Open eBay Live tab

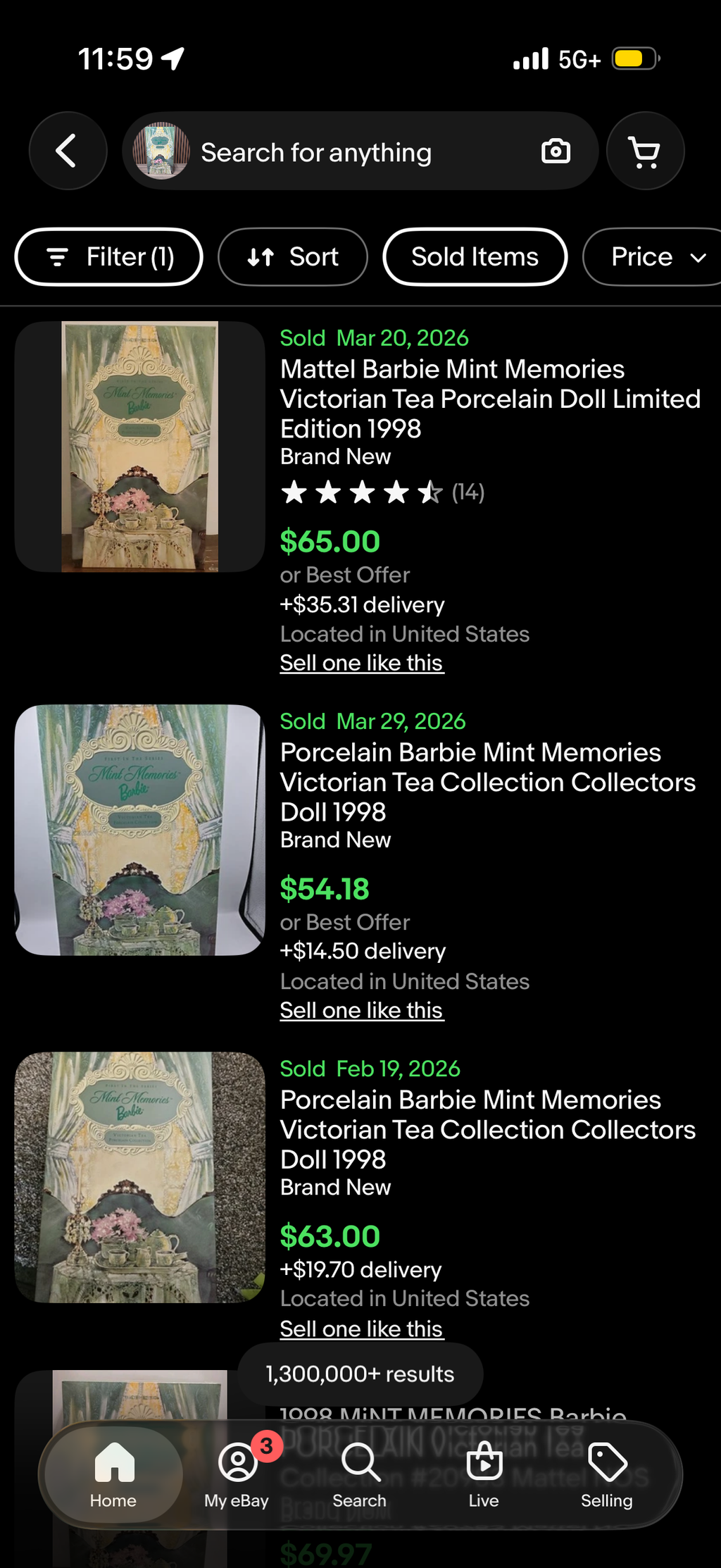click(484, 1475)
